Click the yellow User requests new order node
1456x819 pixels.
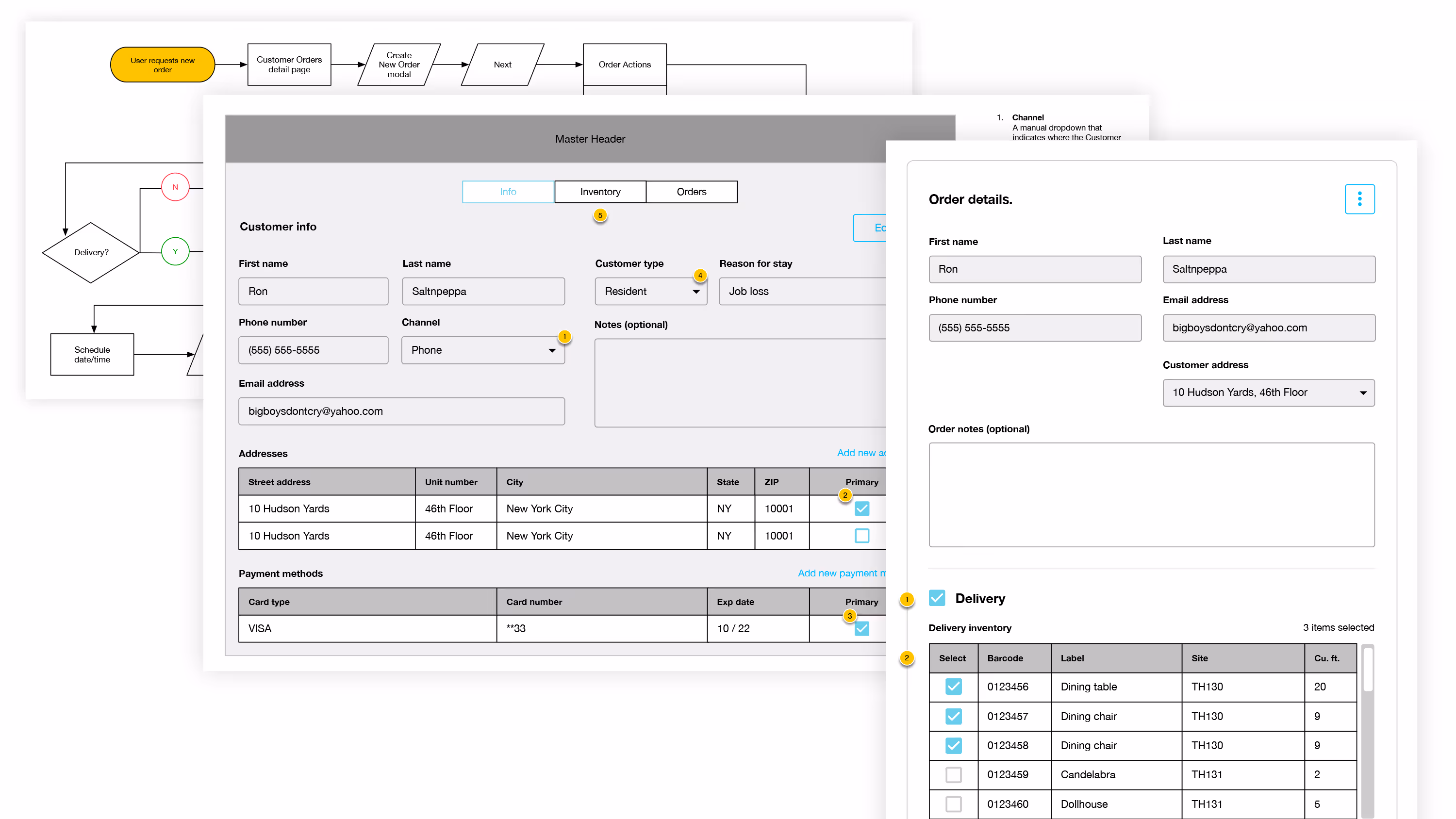click(162, 65)
